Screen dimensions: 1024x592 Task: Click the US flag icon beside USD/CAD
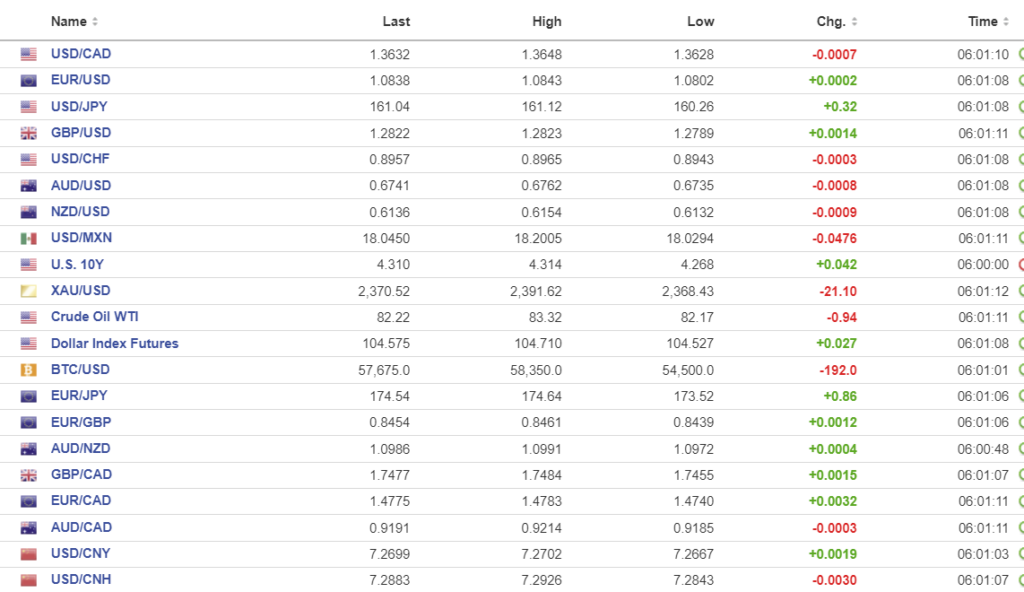28,54
